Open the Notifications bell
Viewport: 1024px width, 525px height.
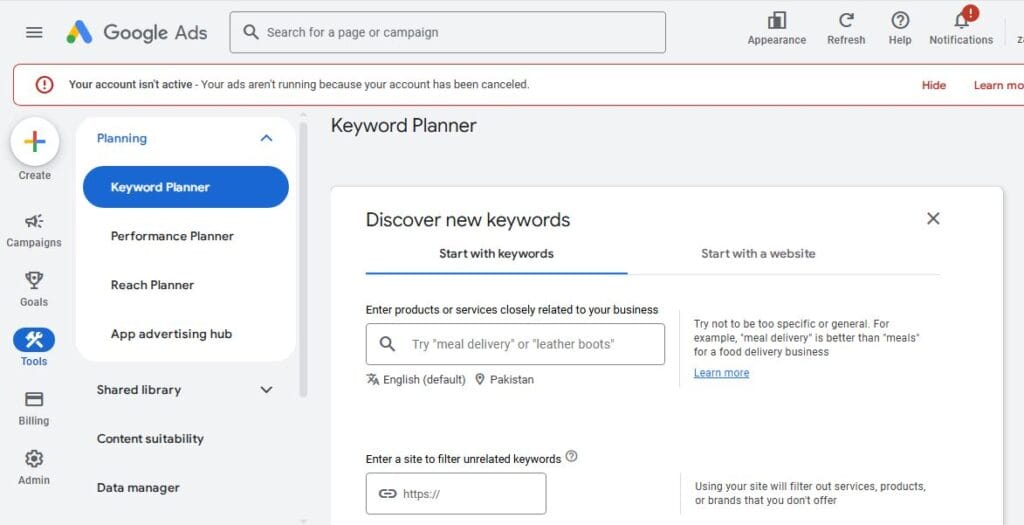(961, 21)
